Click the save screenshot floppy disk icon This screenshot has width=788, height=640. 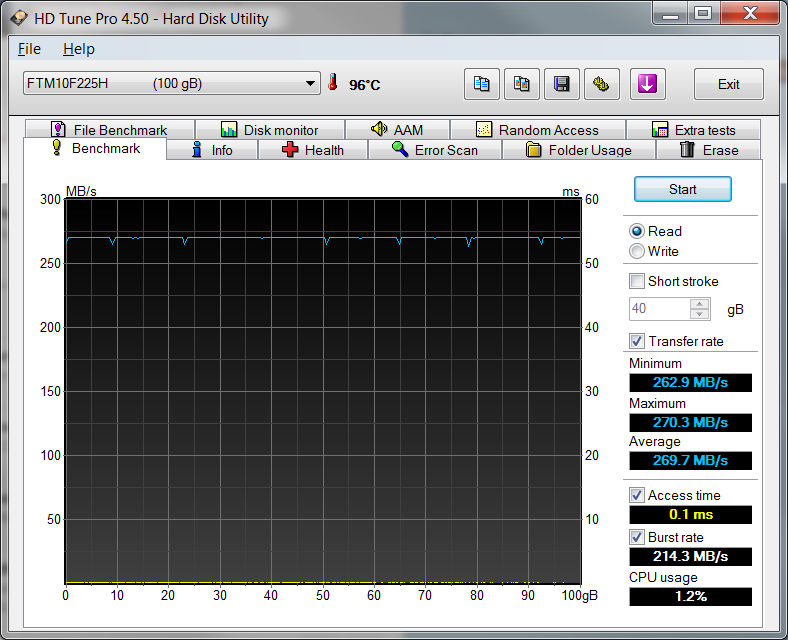click(562, 84)
